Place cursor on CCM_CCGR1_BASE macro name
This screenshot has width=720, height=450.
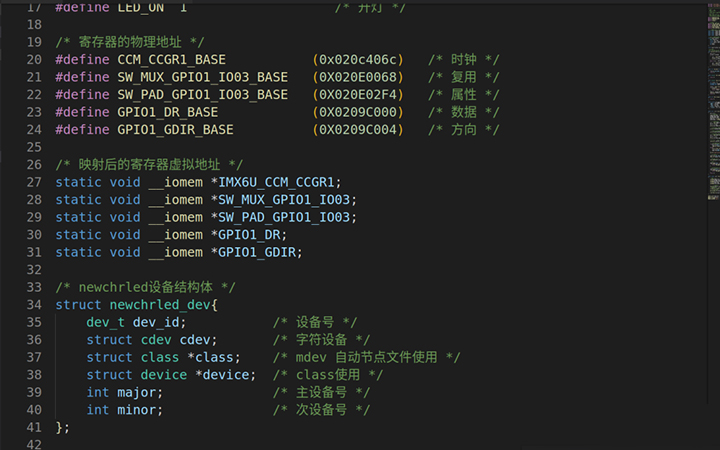pyautogui.click(x=172, y=60)
